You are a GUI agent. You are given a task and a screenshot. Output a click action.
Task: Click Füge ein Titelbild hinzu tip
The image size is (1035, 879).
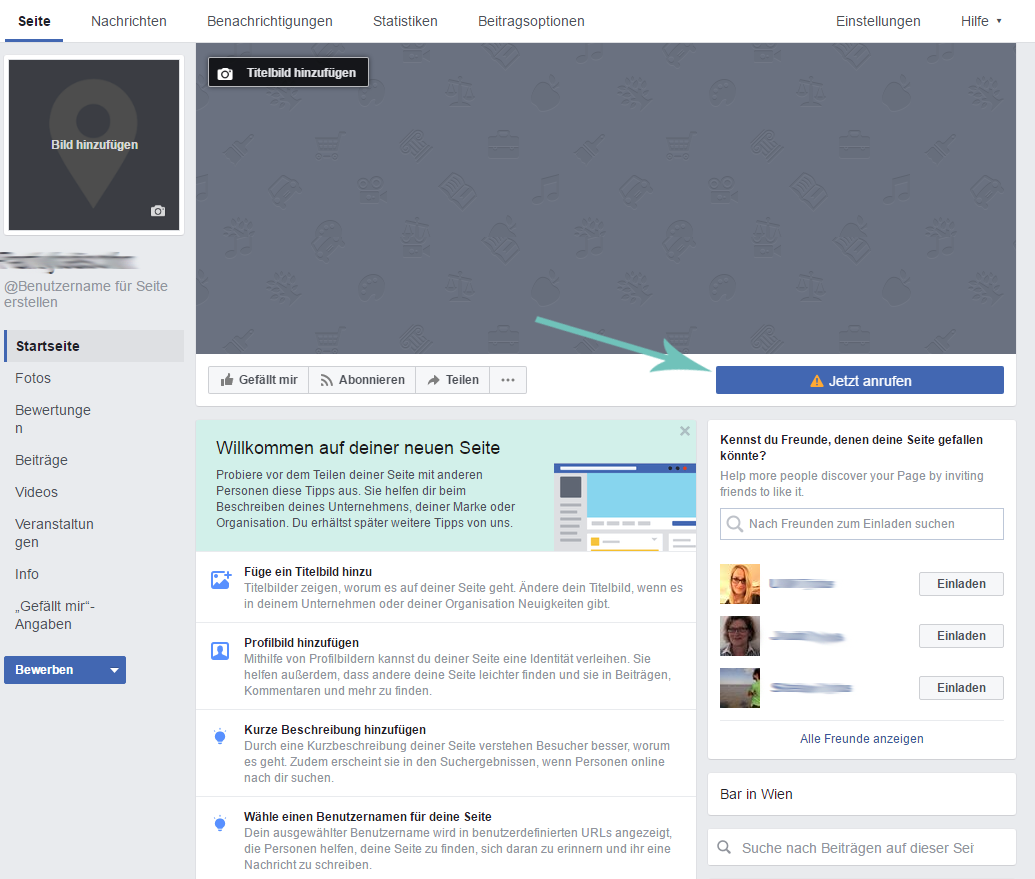click(446, 587)
